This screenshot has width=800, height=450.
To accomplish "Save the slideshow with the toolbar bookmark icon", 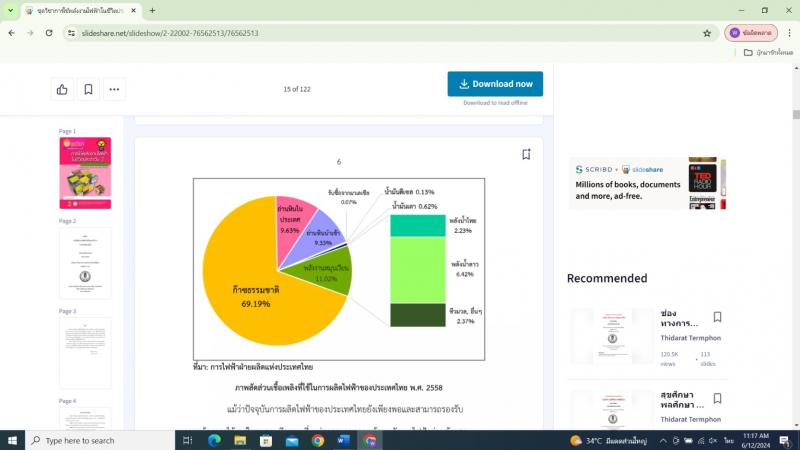I will click(x=88, y=89).
